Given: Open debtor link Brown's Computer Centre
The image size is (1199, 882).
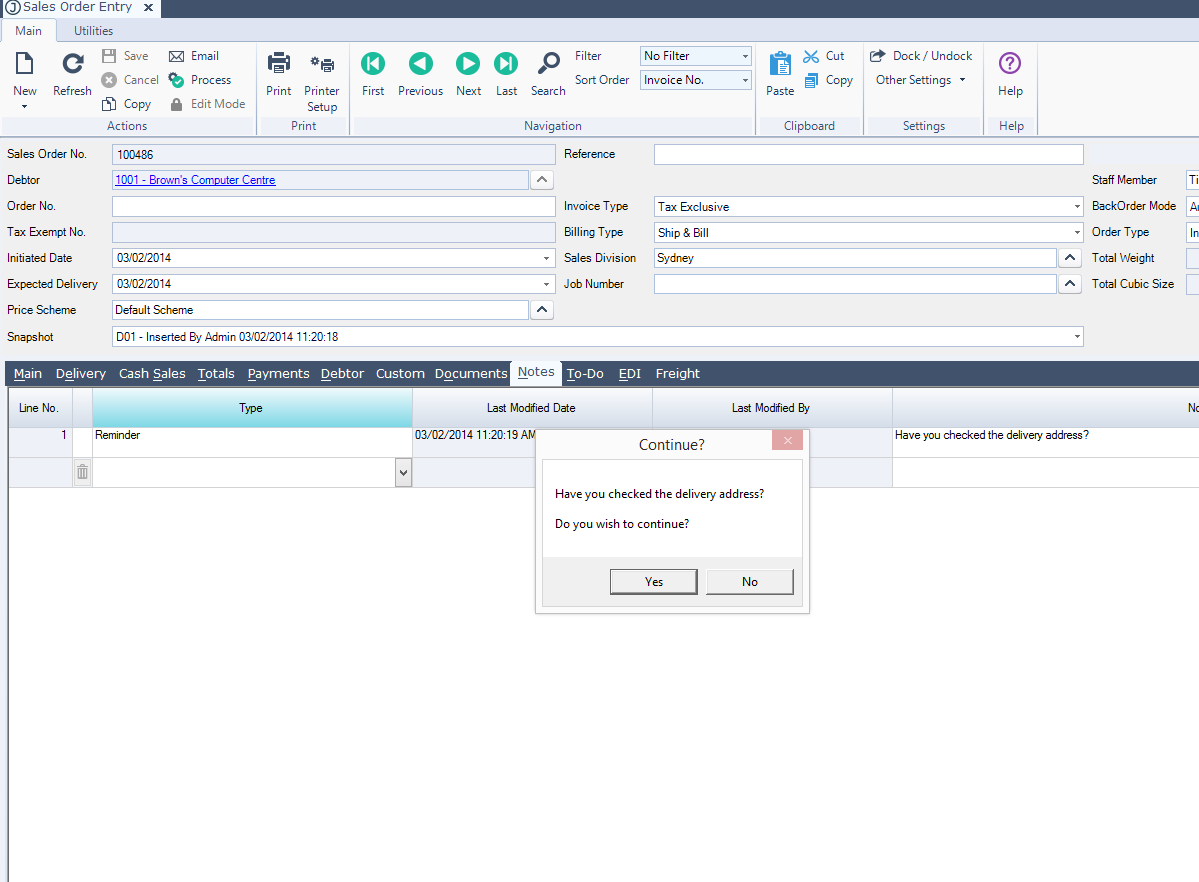Looking at the screenshot, I should click(195, 180).
